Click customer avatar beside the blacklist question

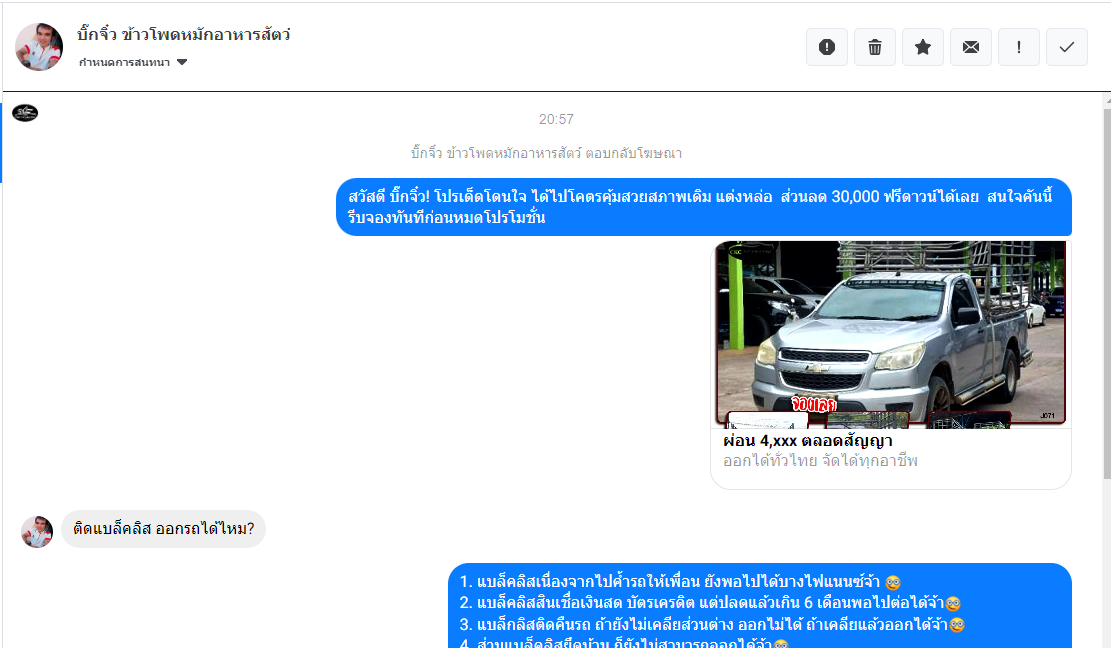pyautogui.click(x=37, y=531)
